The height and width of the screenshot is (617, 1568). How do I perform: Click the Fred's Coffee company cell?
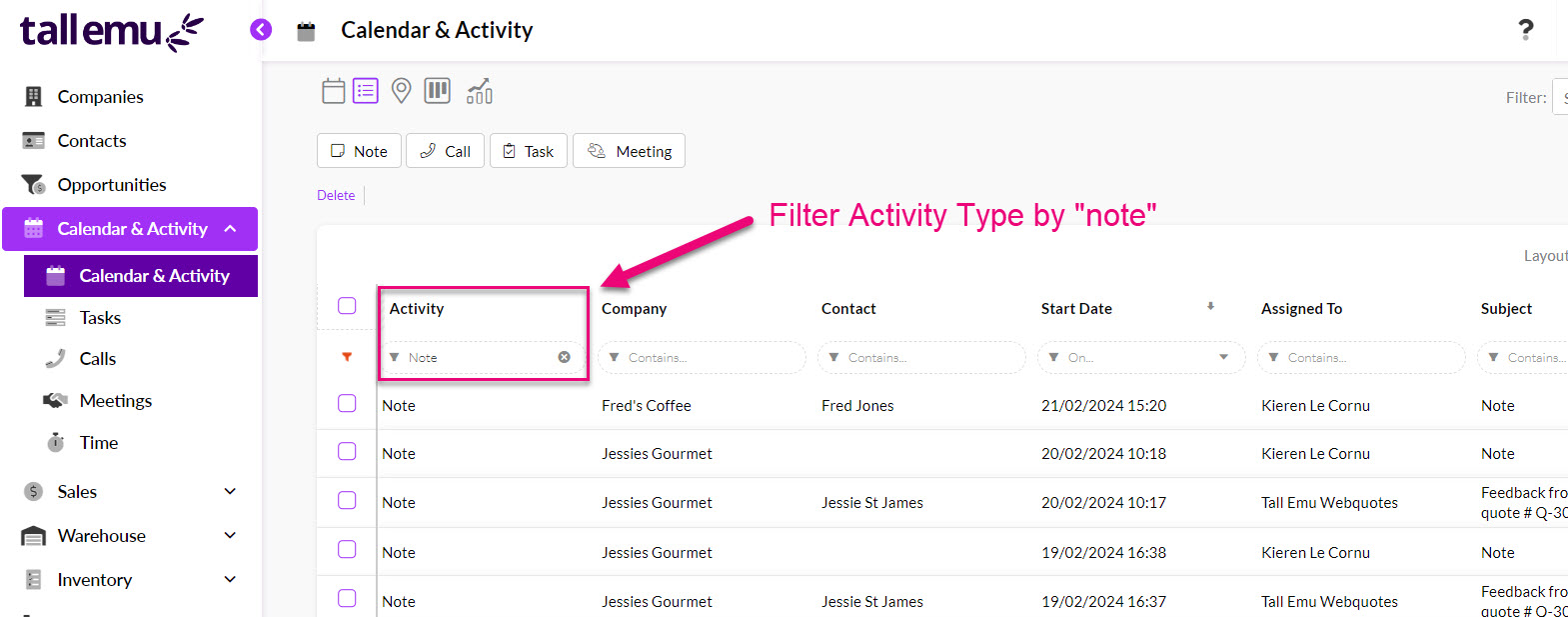(647, 406)
